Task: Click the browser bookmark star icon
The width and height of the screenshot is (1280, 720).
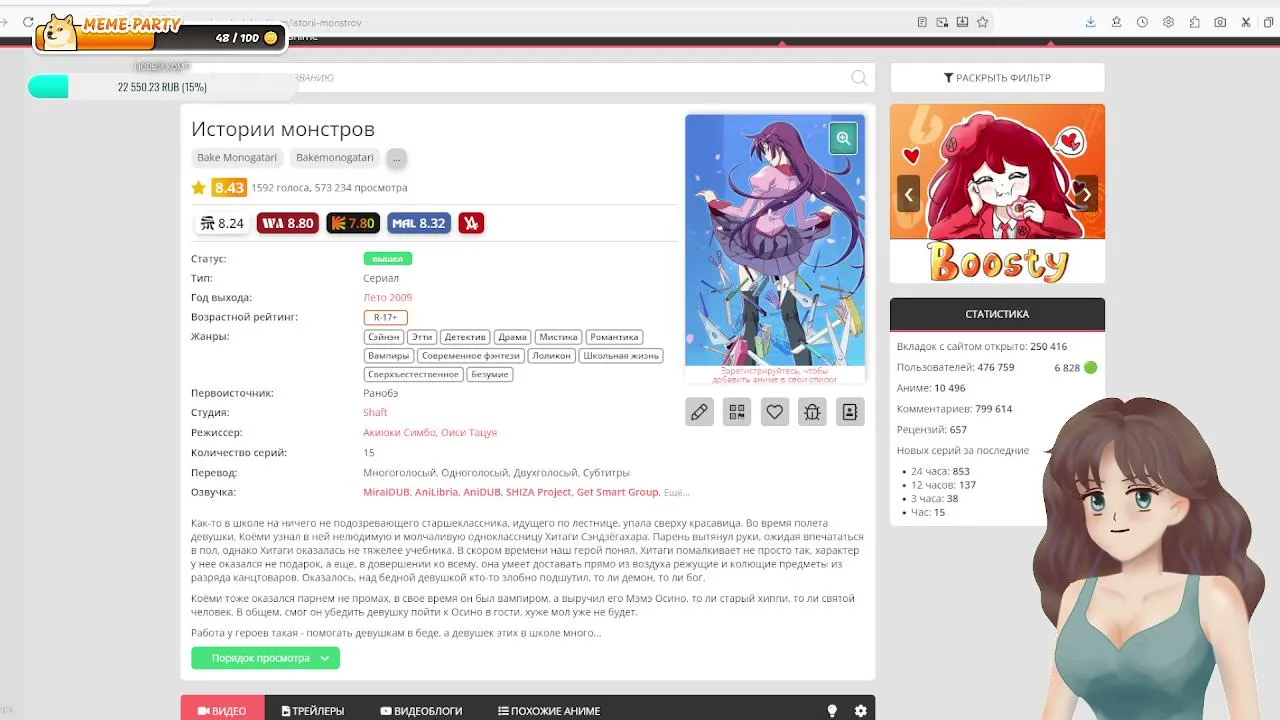Action: click(982, 22)
